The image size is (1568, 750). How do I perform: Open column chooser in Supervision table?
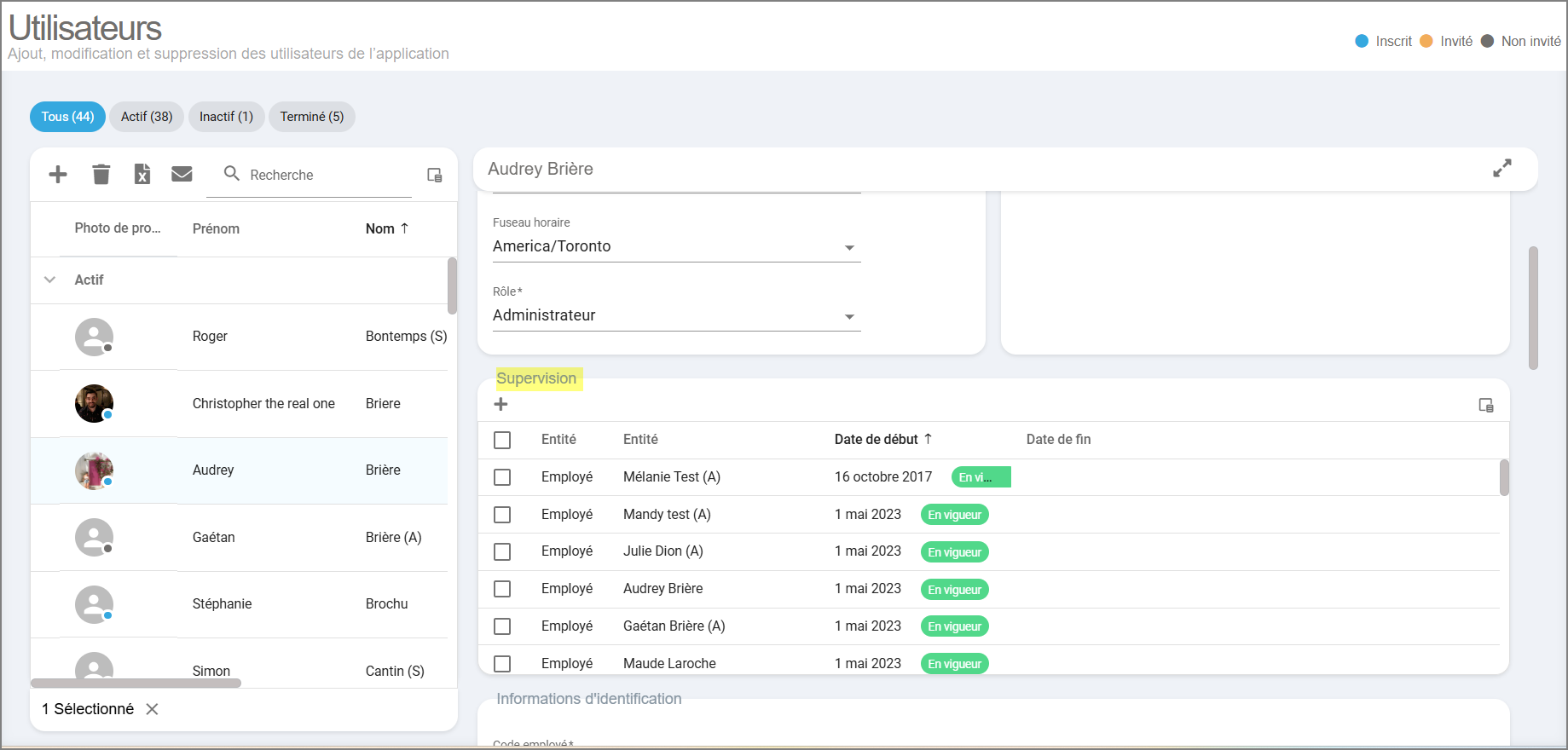pyautogui.click(x=1486, y=405)
